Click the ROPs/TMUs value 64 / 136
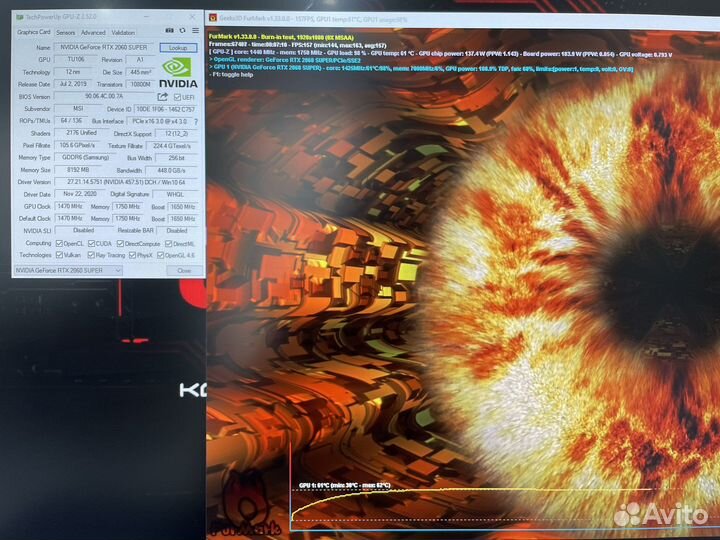 (71, 121)
